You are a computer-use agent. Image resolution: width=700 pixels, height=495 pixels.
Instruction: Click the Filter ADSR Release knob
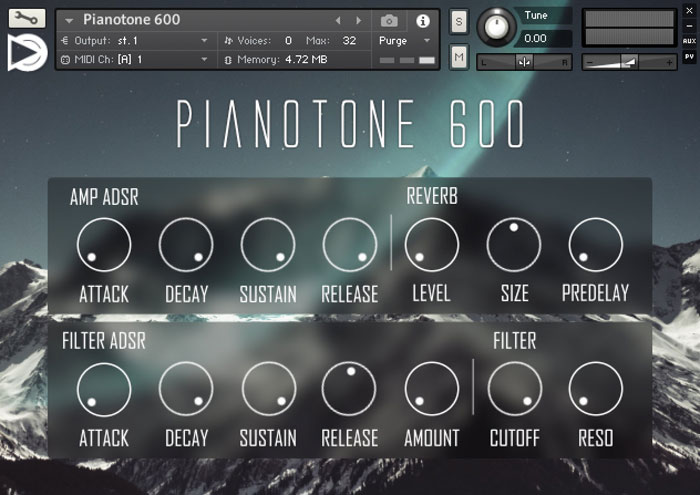[x=349, y=389]
